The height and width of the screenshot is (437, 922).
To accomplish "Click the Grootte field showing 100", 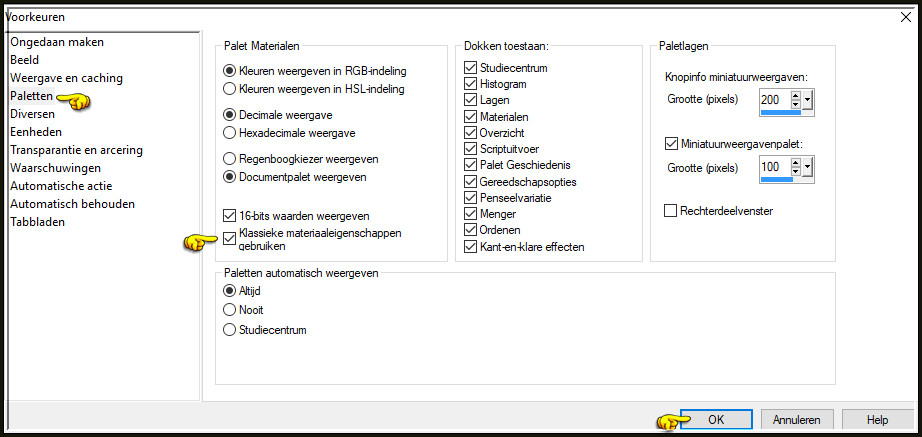I will point(774,168).
